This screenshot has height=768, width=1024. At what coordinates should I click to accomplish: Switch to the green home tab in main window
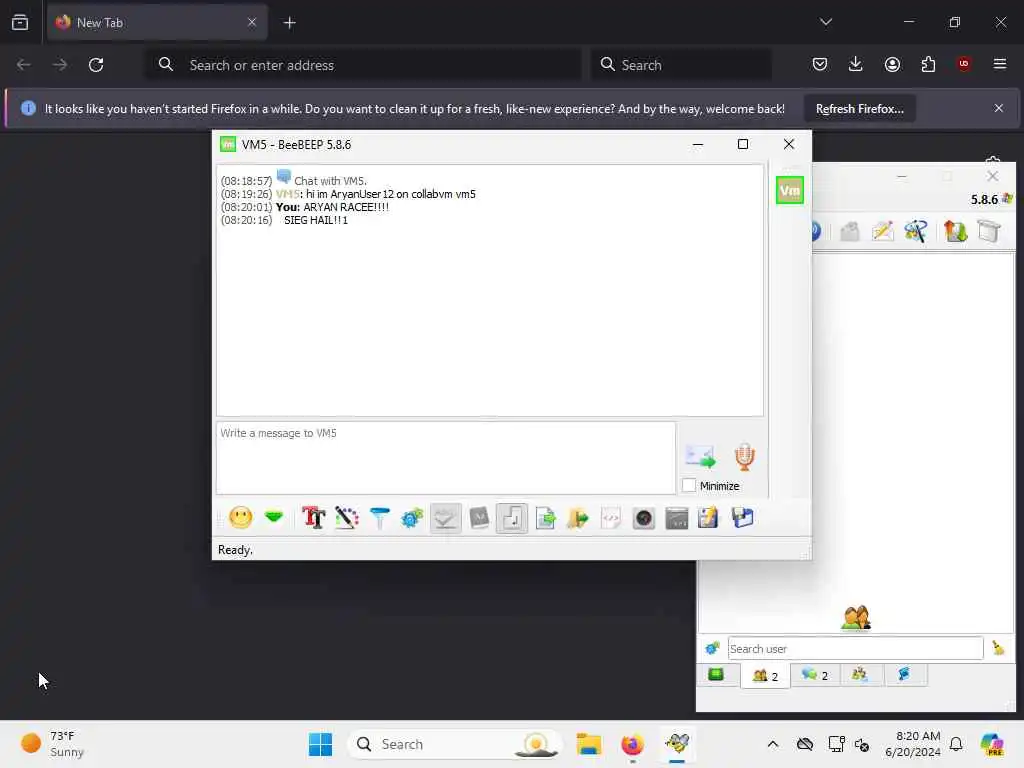click(x=716, y=675)
